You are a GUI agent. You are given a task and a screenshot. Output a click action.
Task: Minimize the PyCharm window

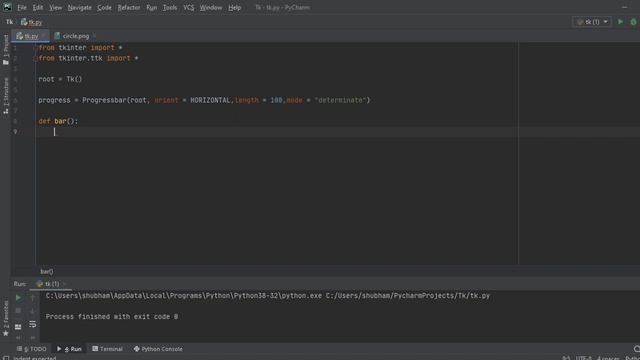pos(624,7)
